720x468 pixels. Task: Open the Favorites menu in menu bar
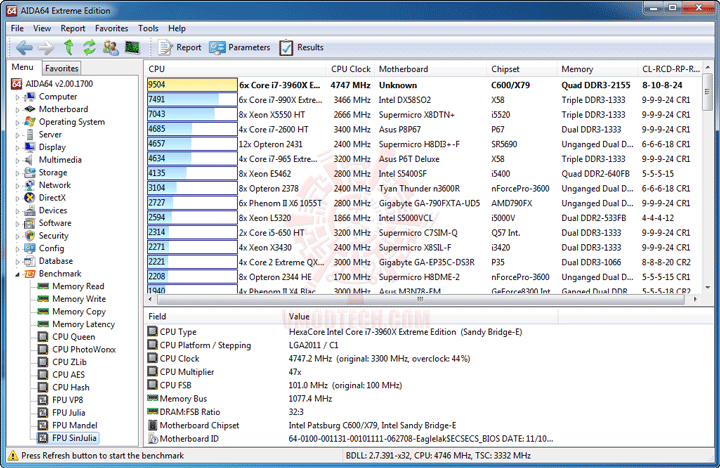click(112, 28)
